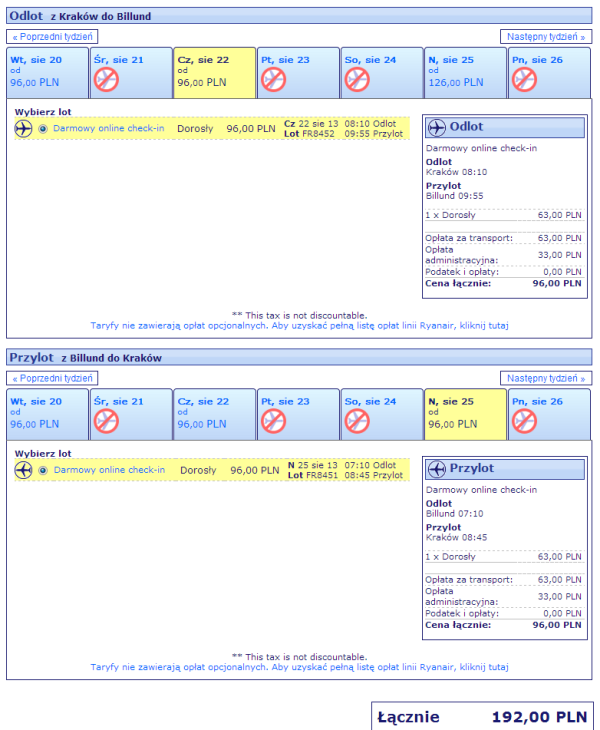Click 'Kraków 08:45' in Przylot summary
This screenshot has height=730, width=600.
456,538
